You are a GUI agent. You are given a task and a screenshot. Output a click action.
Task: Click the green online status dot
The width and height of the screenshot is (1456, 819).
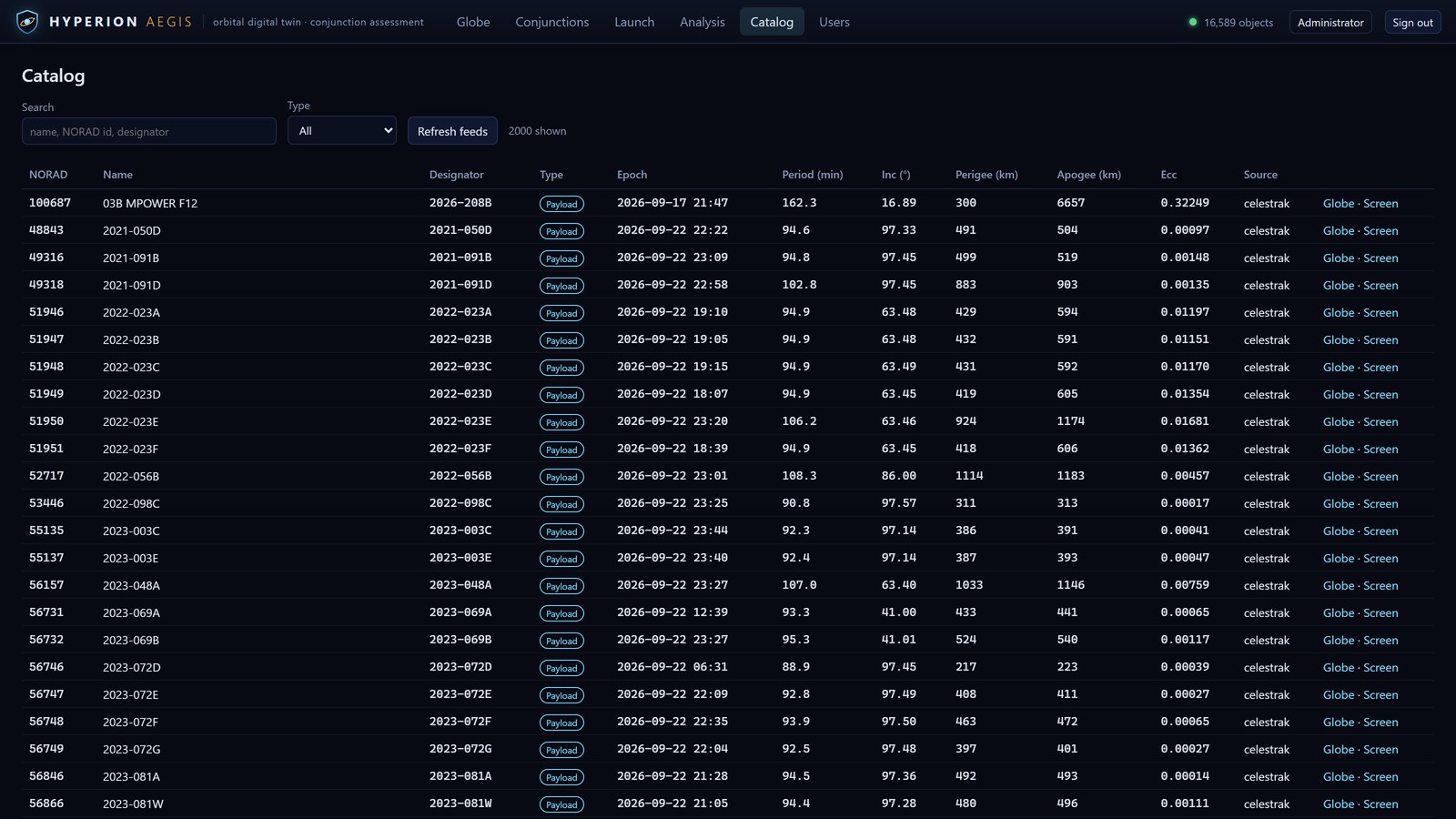click(x=1192, y=22)
